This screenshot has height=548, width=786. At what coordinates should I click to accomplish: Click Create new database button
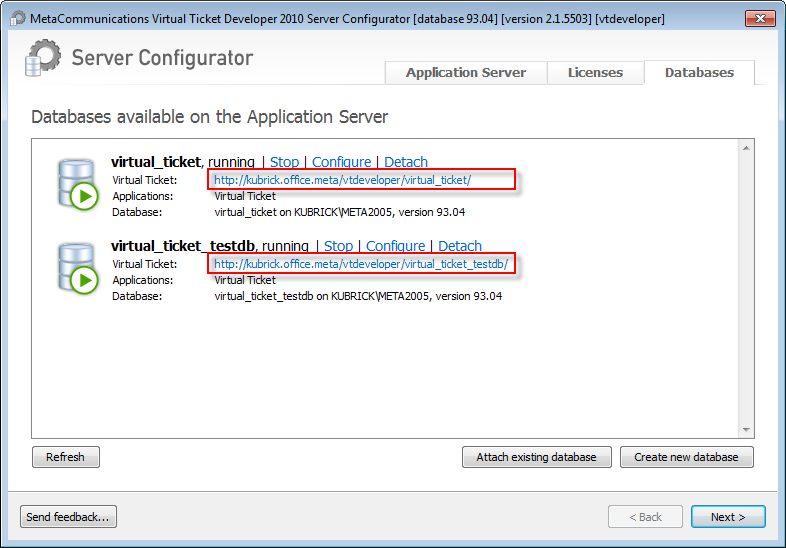(x=686, y=457)
